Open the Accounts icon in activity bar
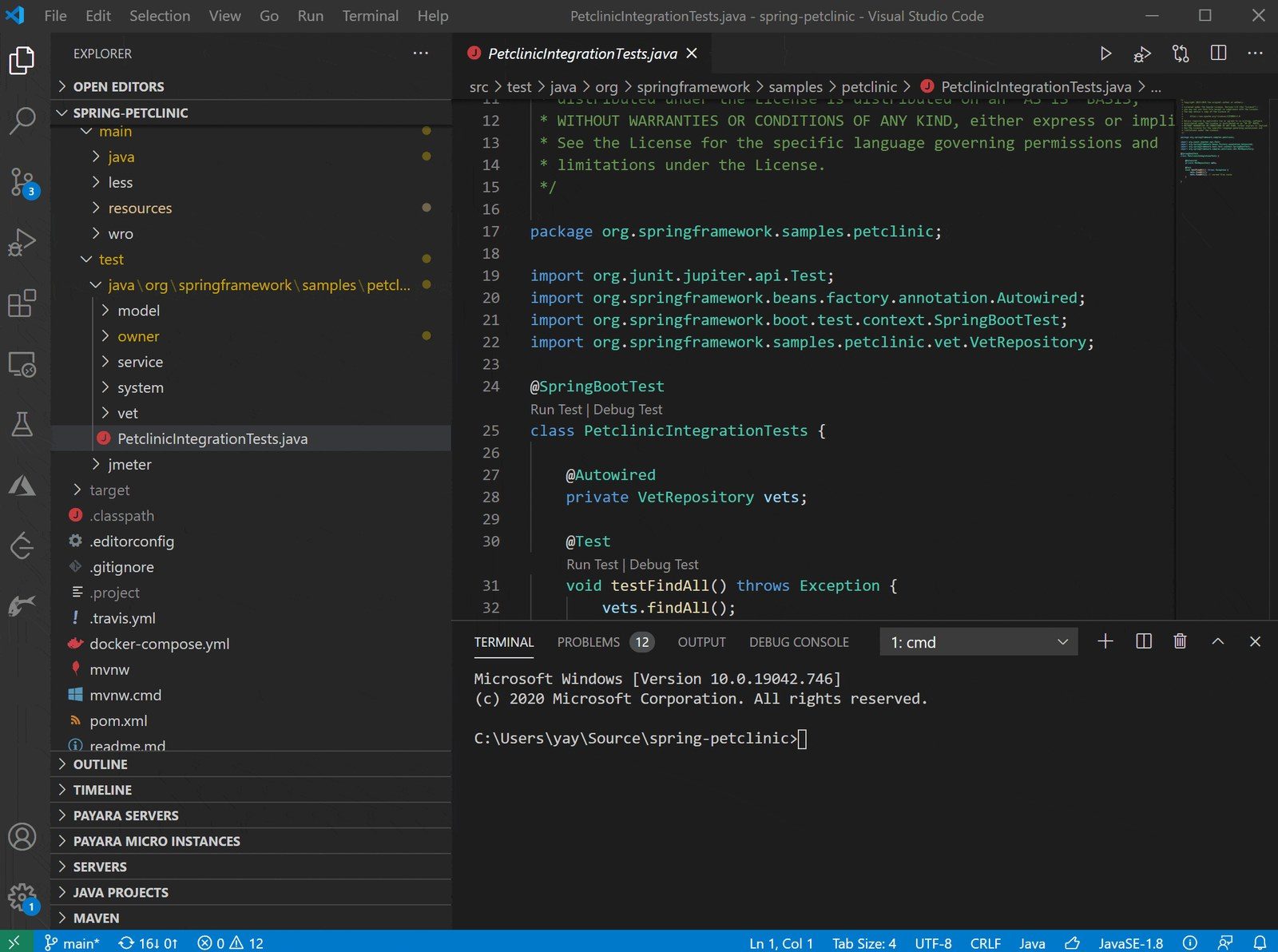Screen dimensions: 1278x952 [x=22, y=837]
